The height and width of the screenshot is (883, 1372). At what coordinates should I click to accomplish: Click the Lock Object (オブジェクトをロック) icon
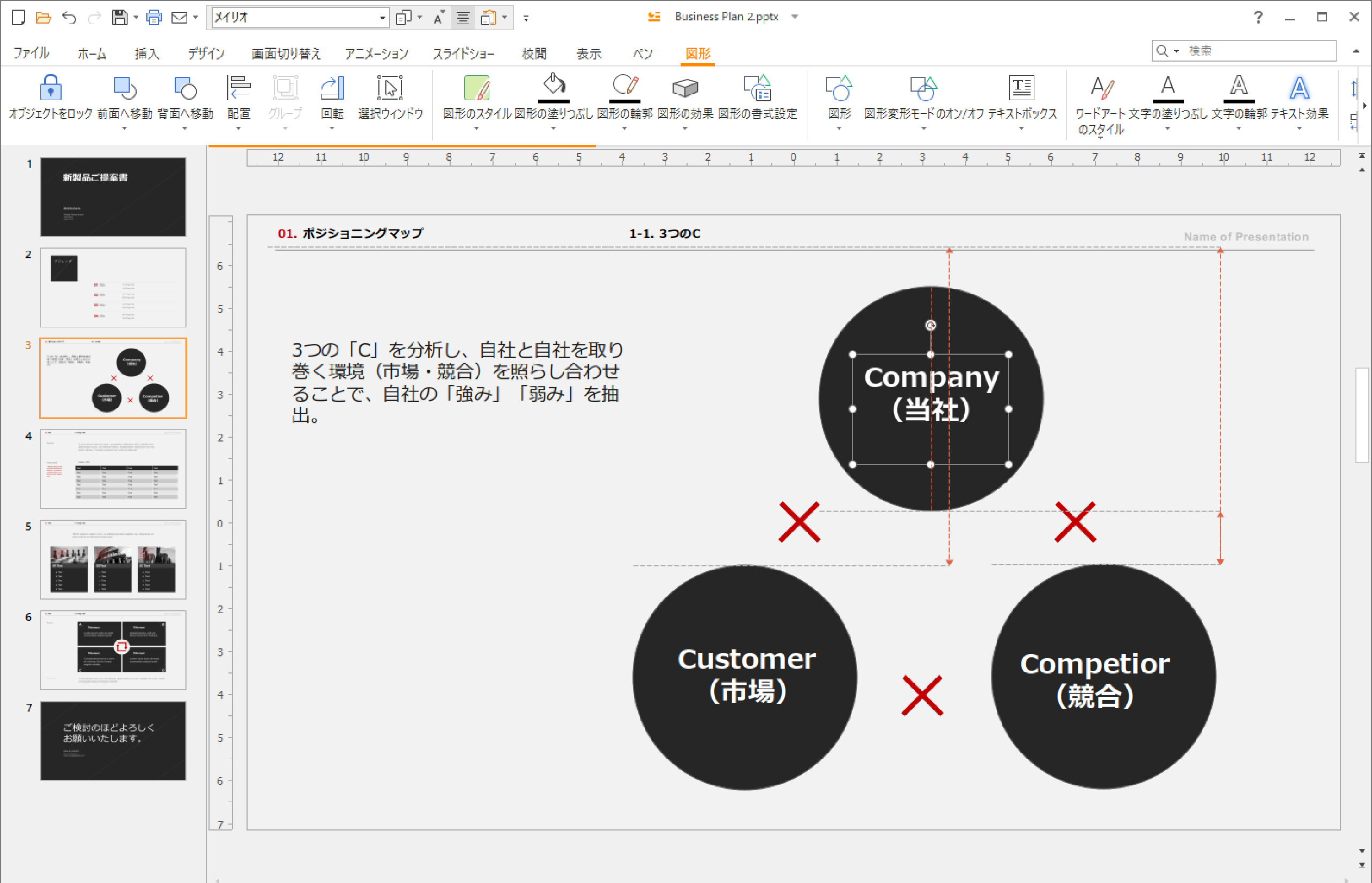pyautogui.click(x=50, y=89)
